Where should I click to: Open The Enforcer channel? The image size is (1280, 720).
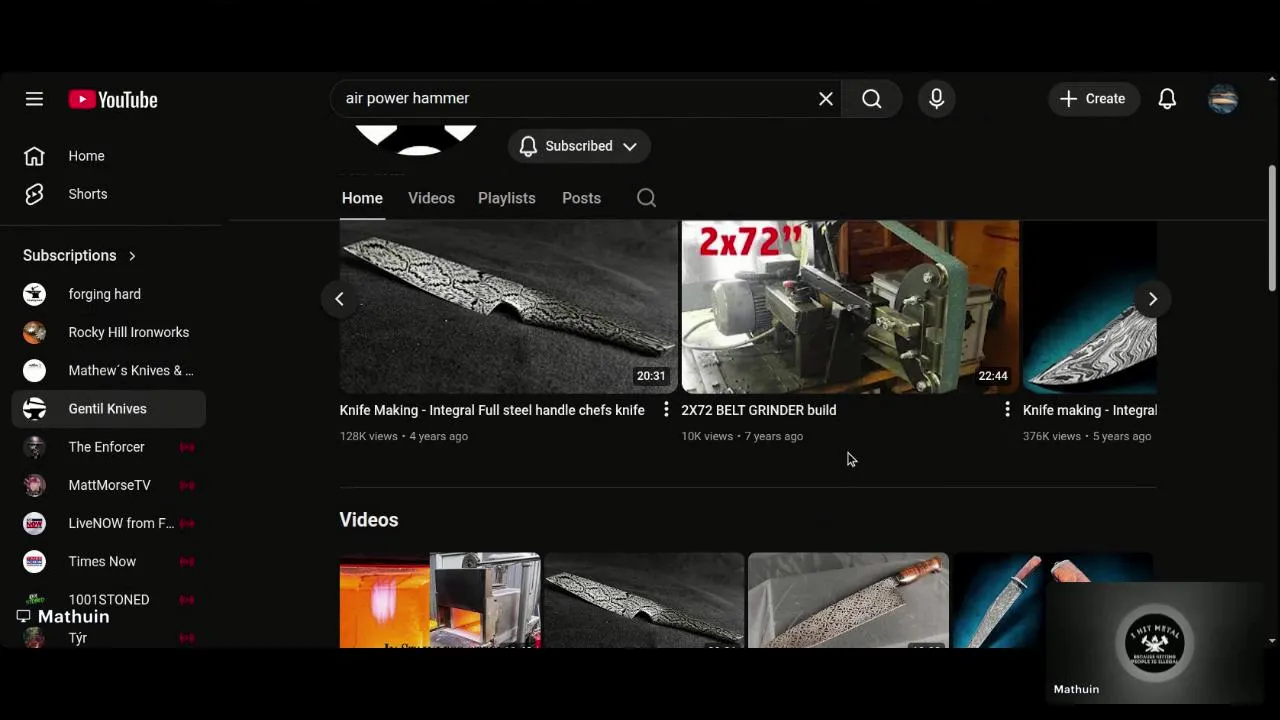click(108, 446)
